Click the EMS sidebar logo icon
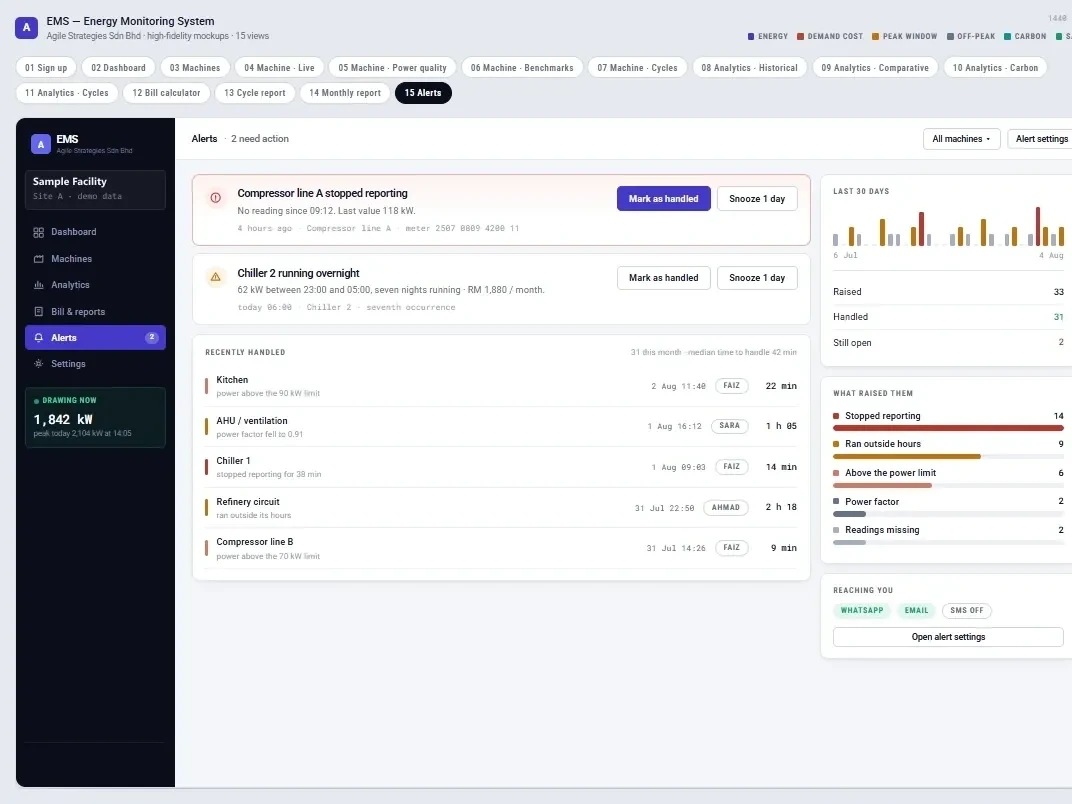Viewport: 1072px width, 804px height. [x=40, y=144]
